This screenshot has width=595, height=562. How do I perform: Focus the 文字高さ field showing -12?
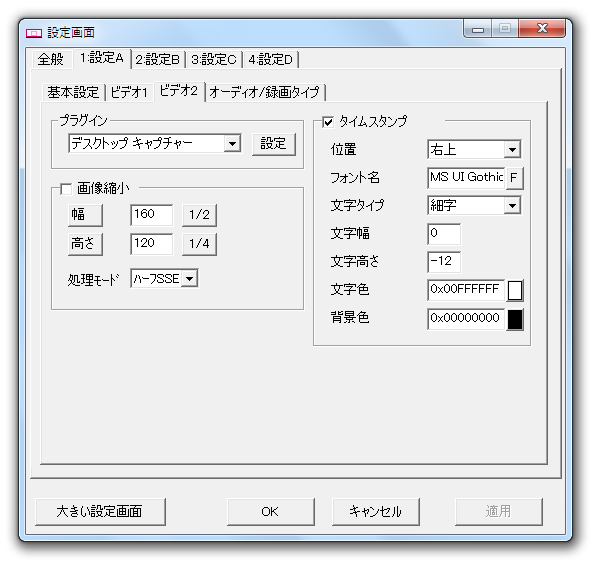[444, 262]
